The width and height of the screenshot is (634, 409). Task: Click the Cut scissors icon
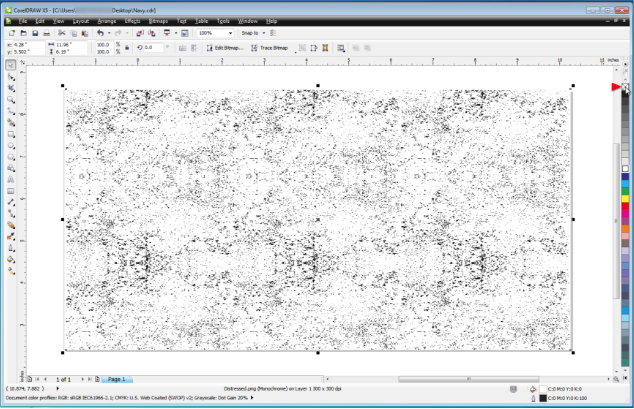click(x=62, y=33)
